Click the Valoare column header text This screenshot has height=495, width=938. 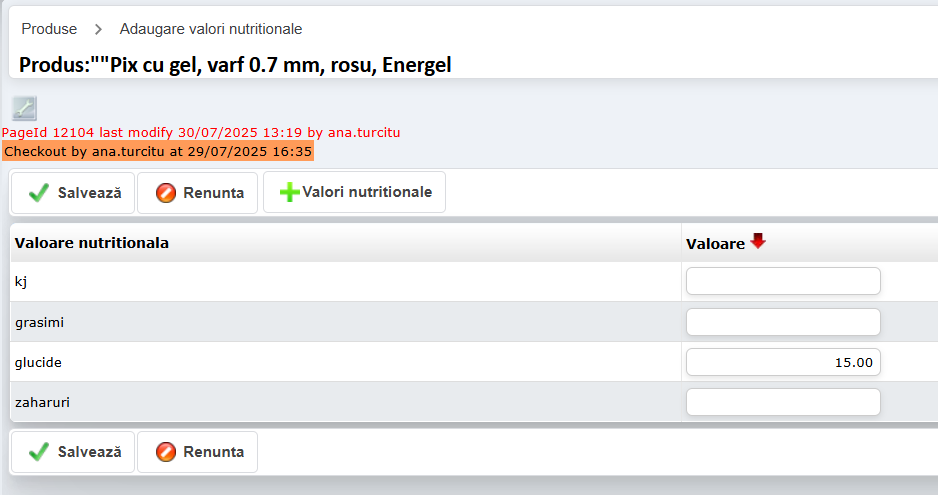click(715, 243)
